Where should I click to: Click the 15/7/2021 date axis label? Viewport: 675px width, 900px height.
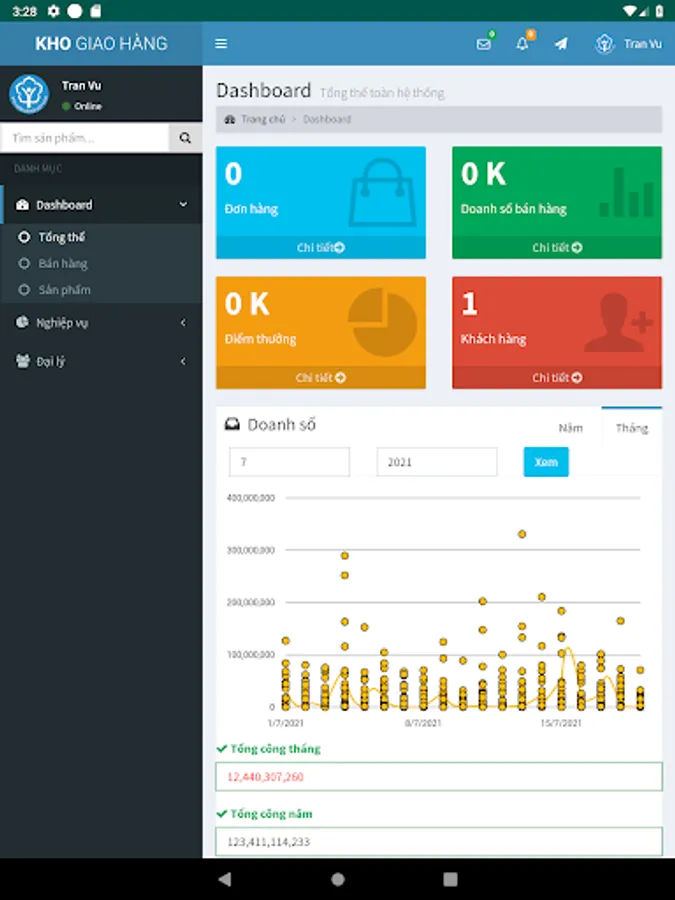[561, 723]
